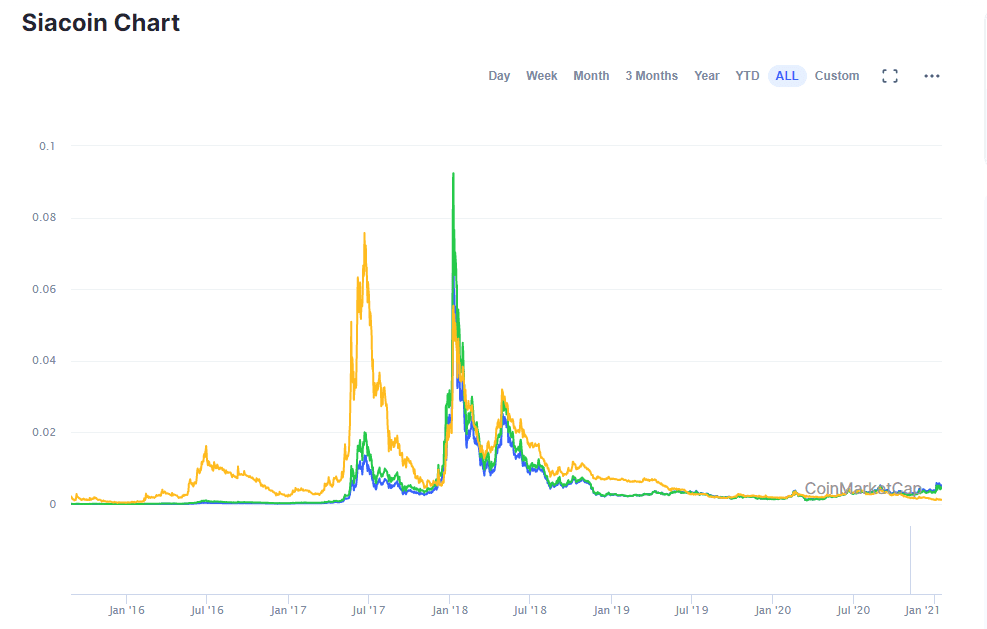Click the vertical marker in the range navigator
Viewport: 987px width, 629px height.
910,560
